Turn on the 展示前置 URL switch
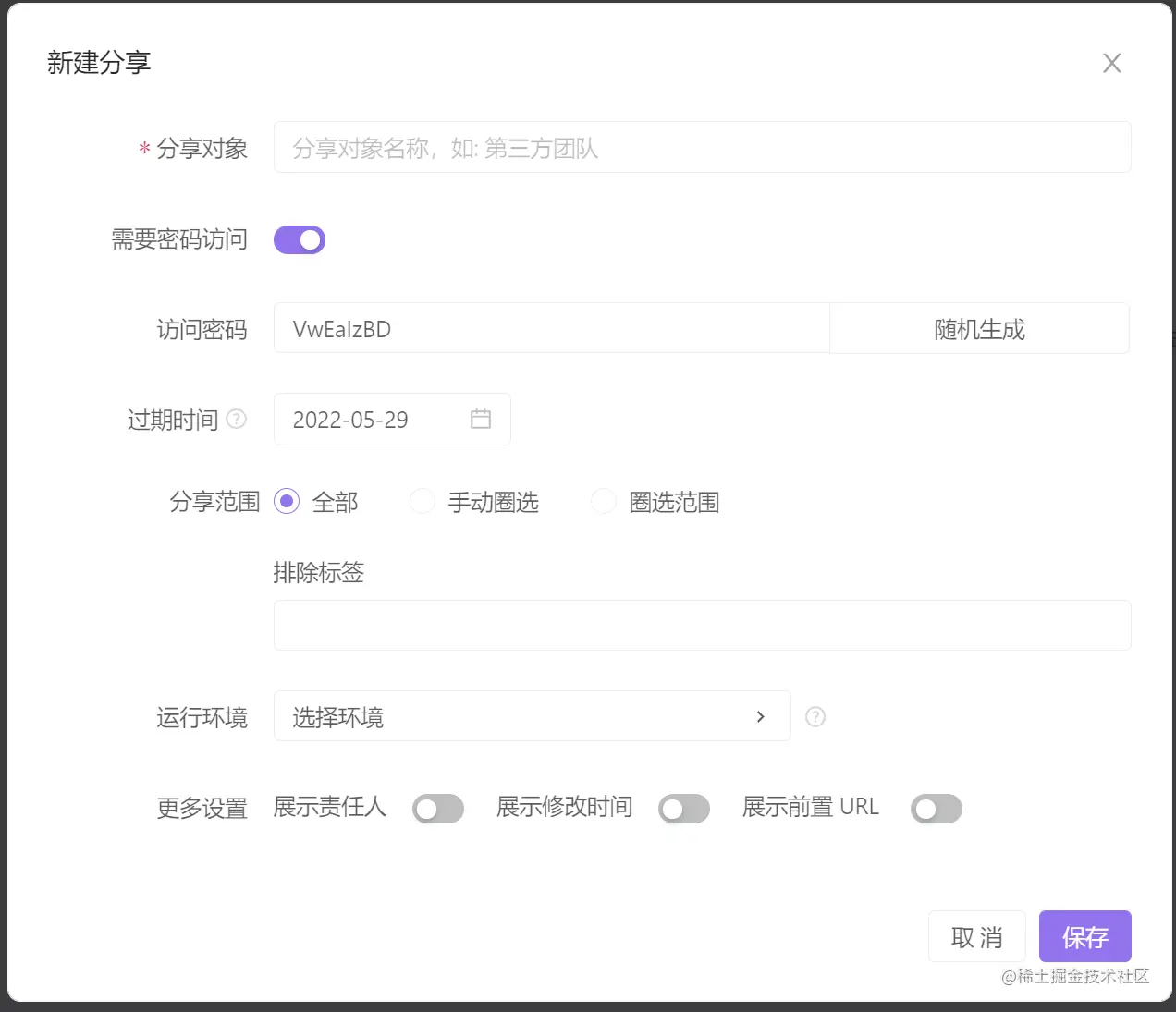This screenshot has height=1012, width=1176. click(936, 808)
